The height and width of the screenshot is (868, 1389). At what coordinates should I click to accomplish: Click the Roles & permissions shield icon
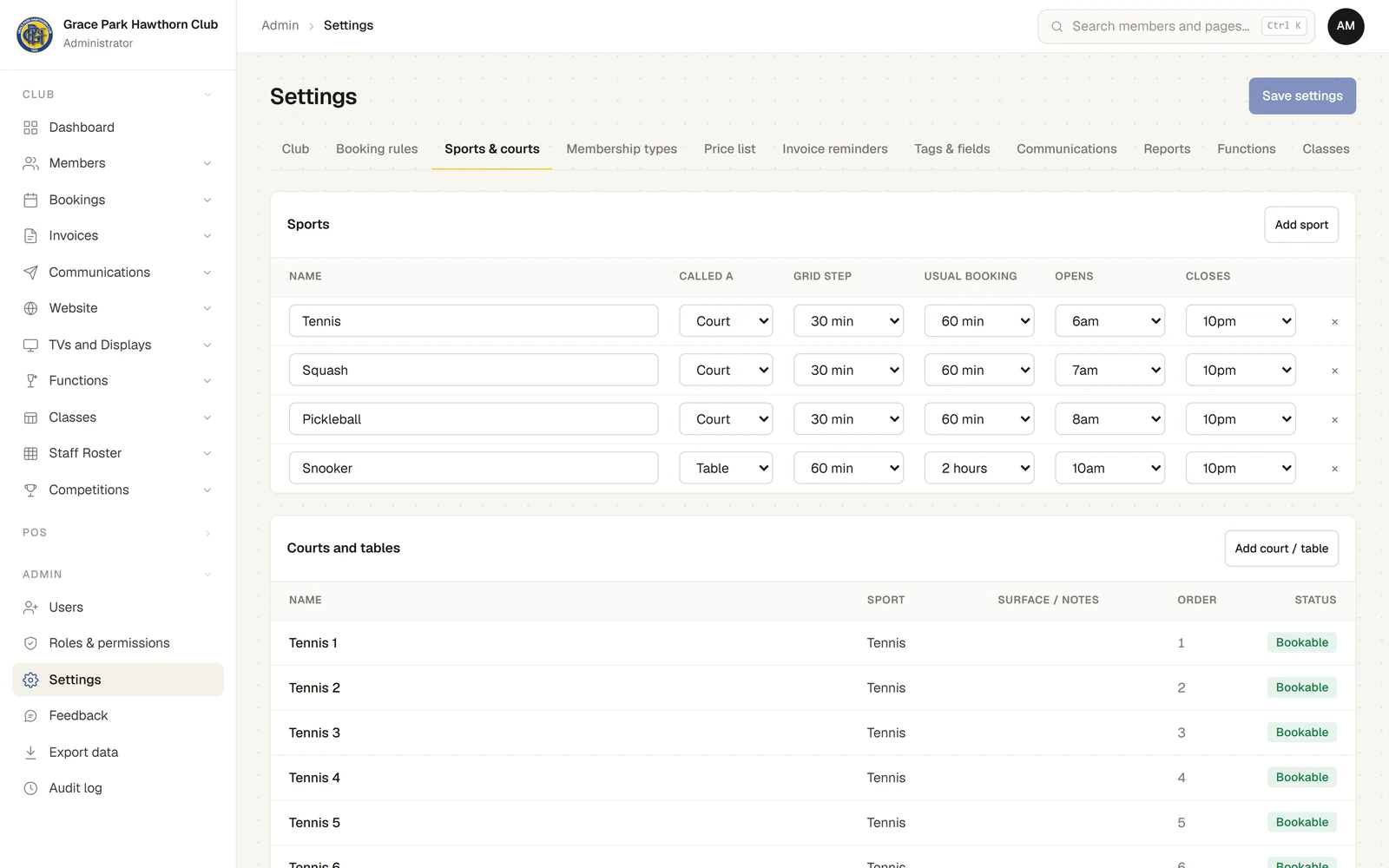(x=30, y=643)
